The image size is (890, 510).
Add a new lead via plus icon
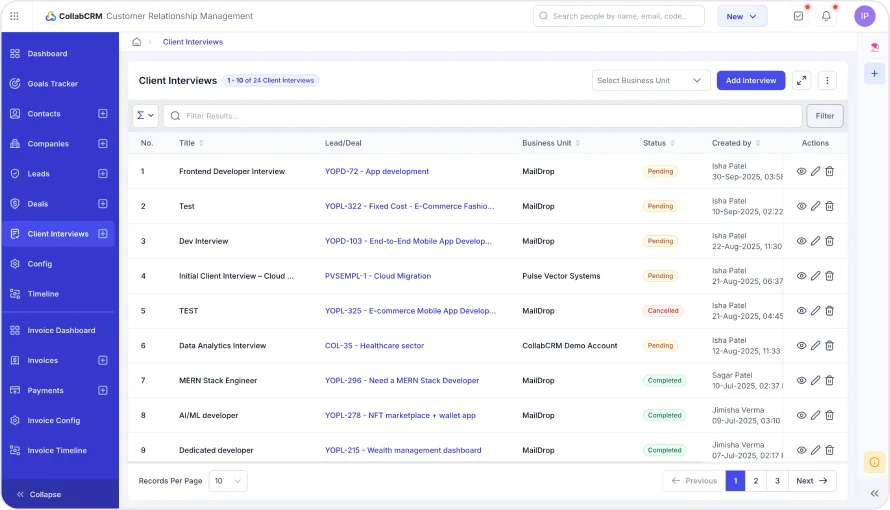click(x=103, y=174)
